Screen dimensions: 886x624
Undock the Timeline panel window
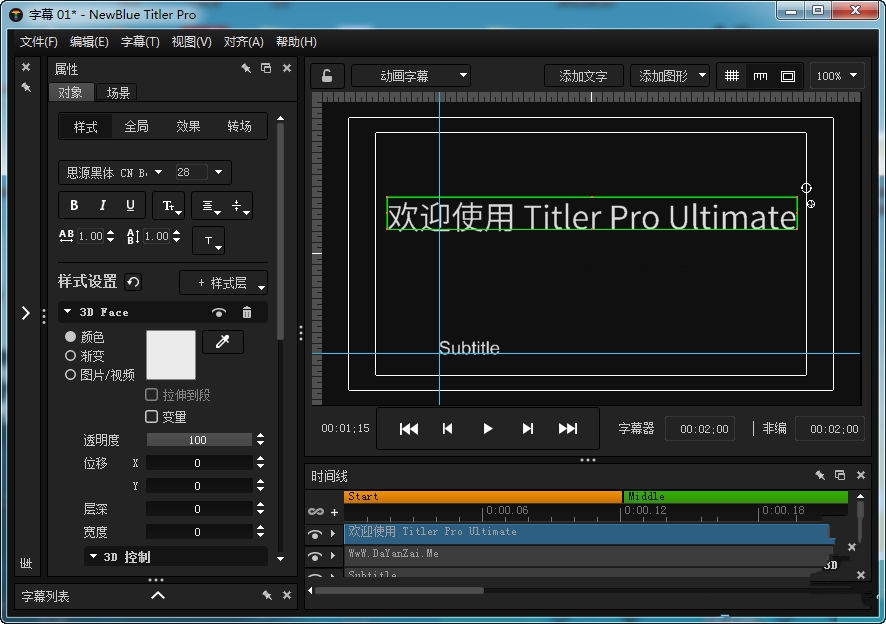(840, 475)
